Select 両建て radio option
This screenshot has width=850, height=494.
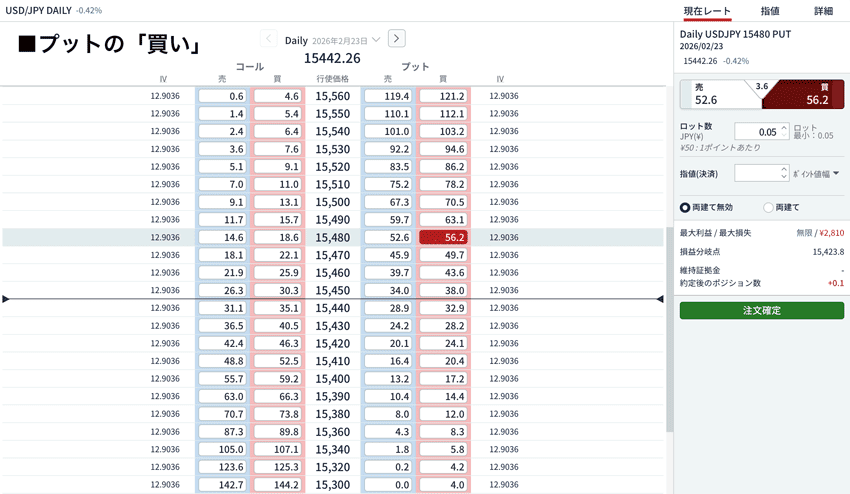tap(768, 207)
